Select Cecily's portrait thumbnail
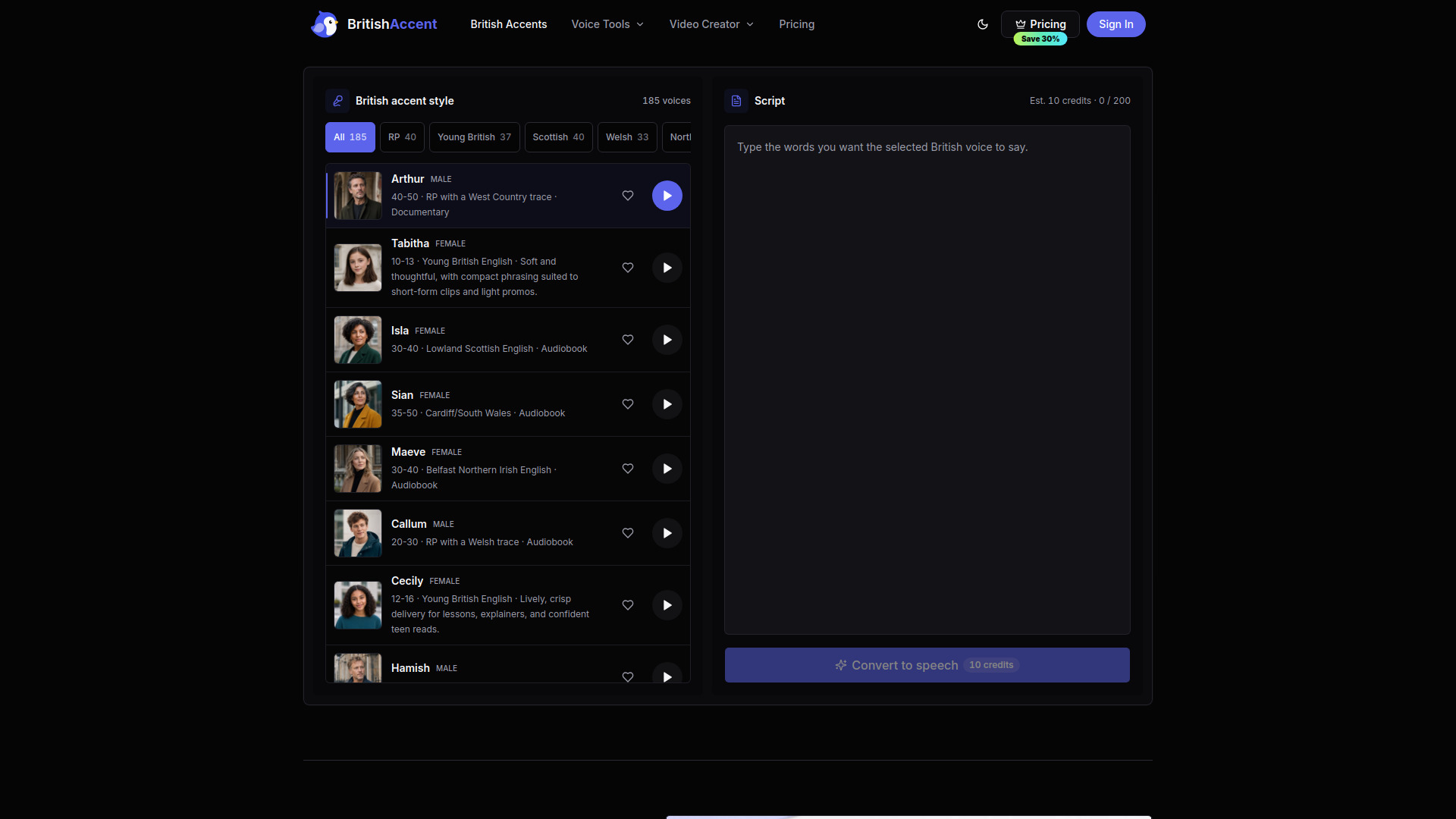1456x819 pixels. tap(358, 605)
